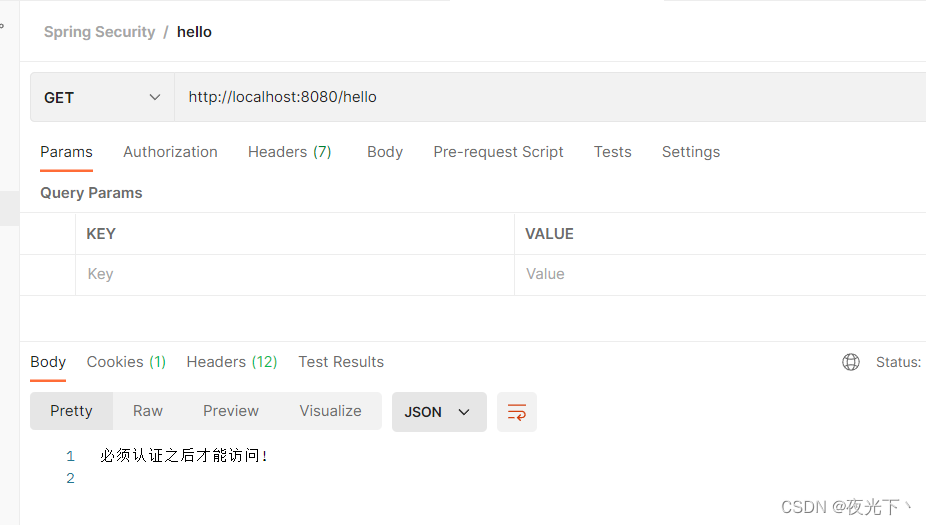Viewport: 926px width, 525px height.
Task: Click the Spring Security breadcrumb link
Action: [99, 32]
